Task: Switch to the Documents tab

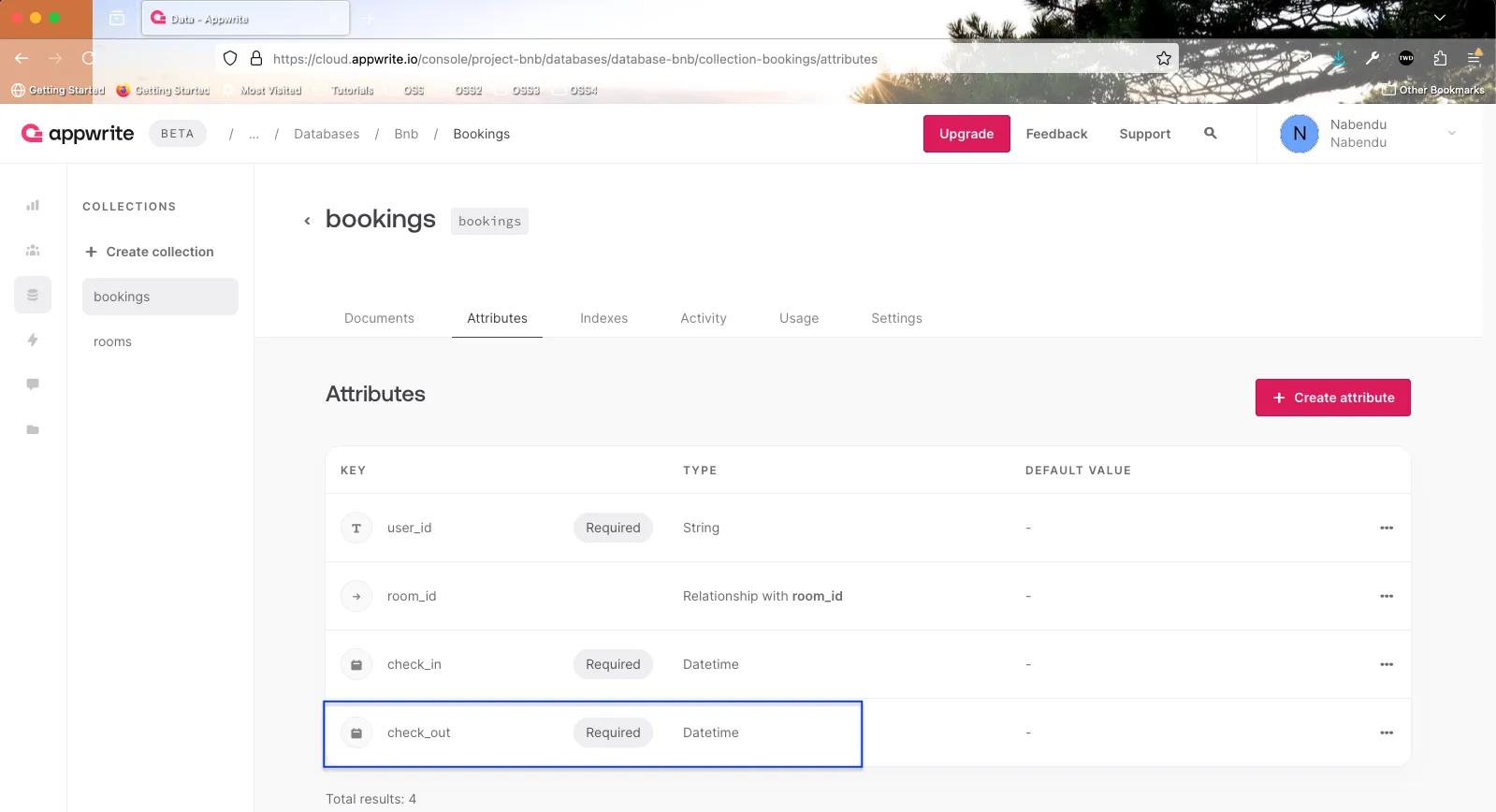Action: pos(379,318)
